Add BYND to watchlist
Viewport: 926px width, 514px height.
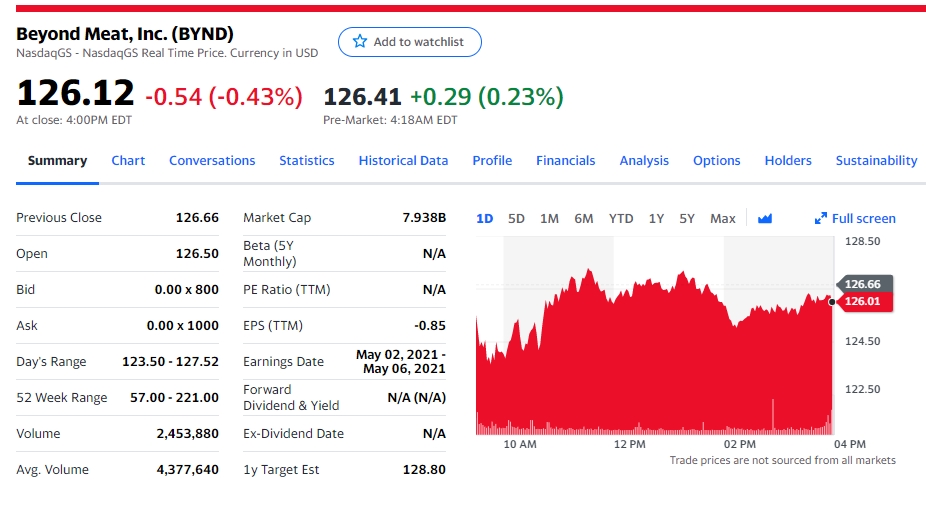[410, 42]
